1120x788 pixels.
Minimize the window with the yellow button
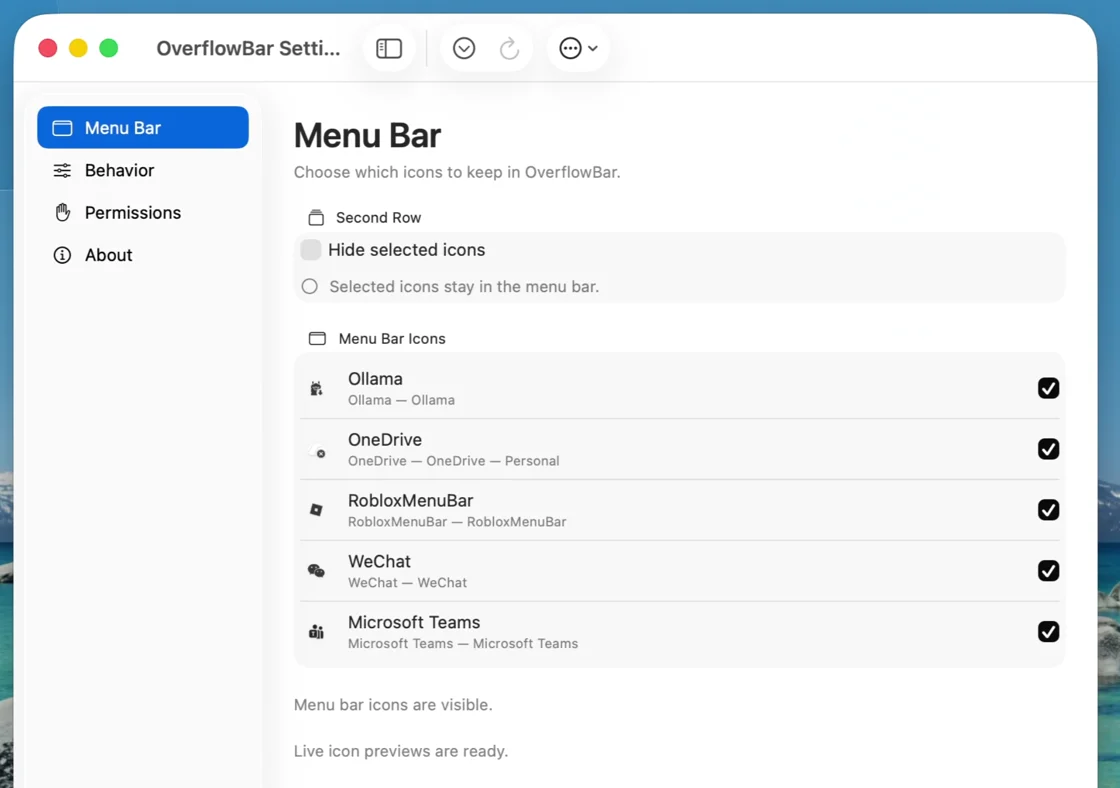(x=78, y=48)
